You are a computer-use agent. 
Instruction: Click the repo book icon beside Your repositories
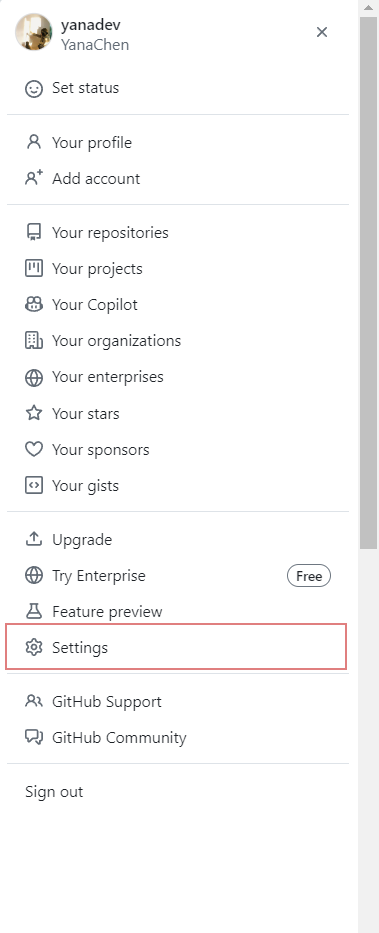pos(34,232)
